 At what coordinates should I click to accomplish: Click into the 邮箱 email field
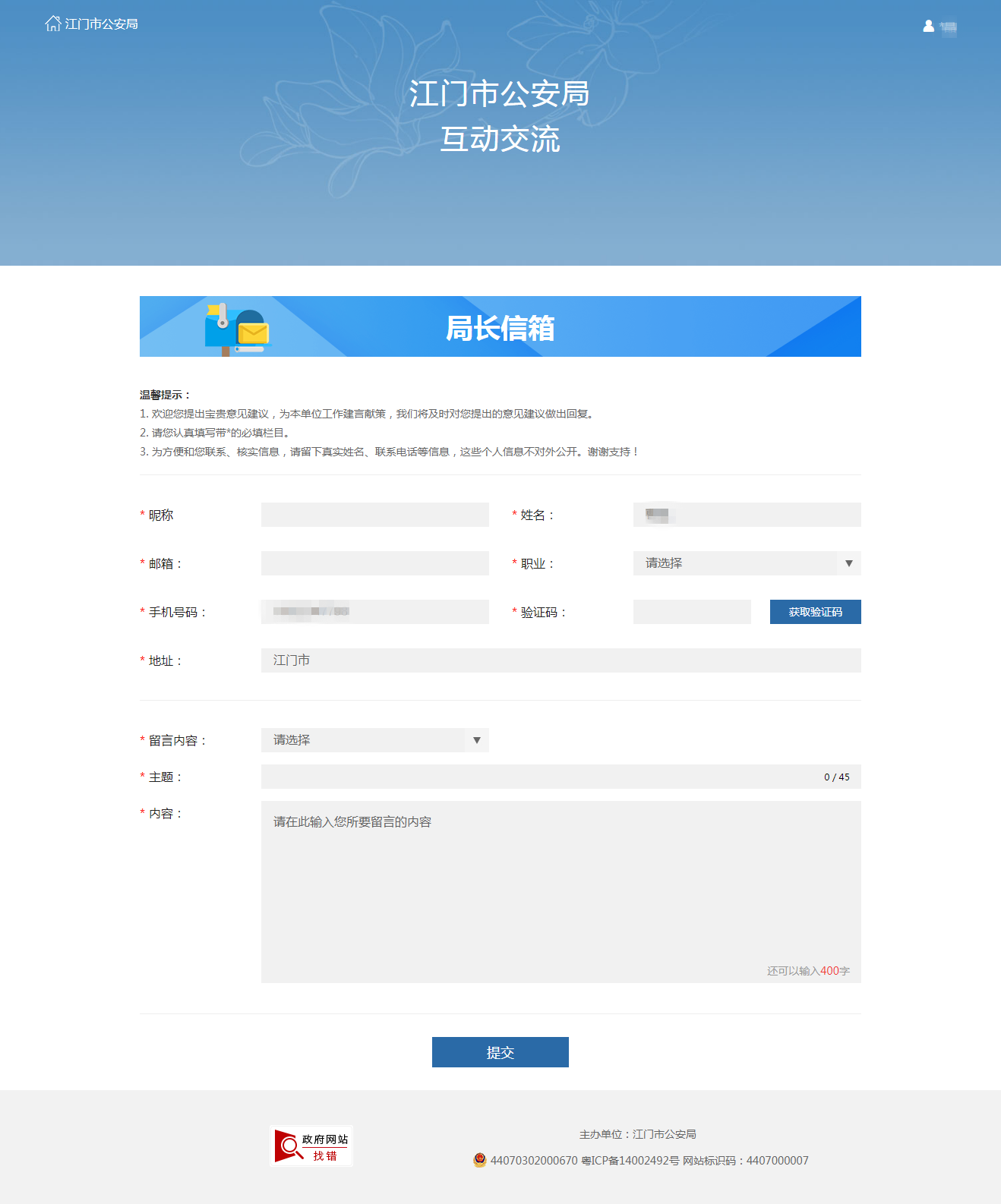pyautogui.click(x=374, y=563)
